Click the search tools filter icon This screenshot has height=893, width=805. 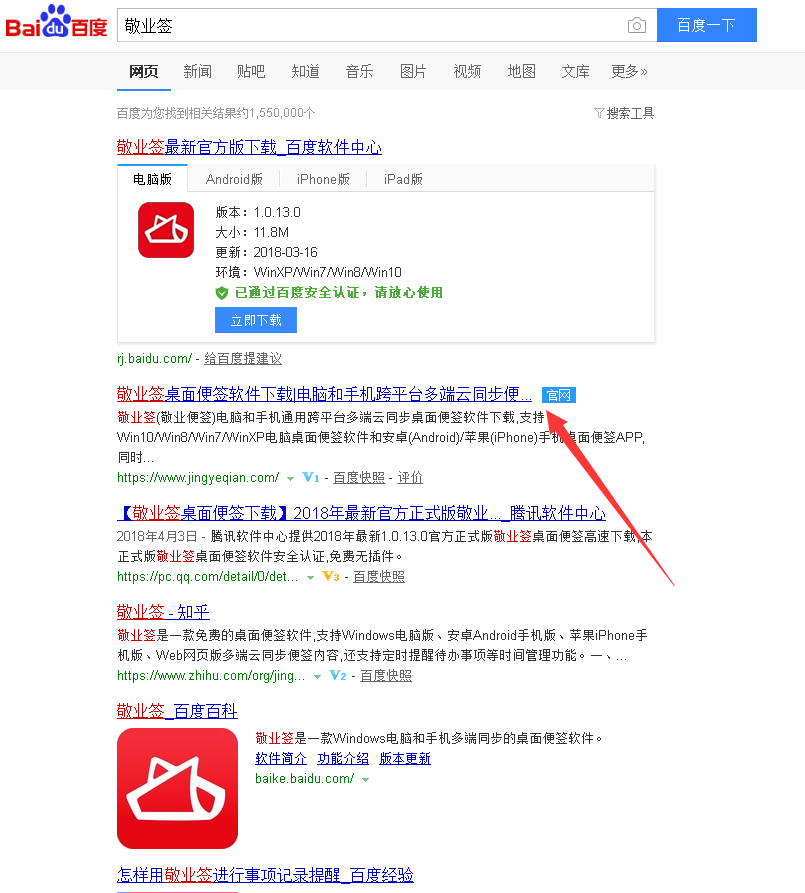(599, 113)
